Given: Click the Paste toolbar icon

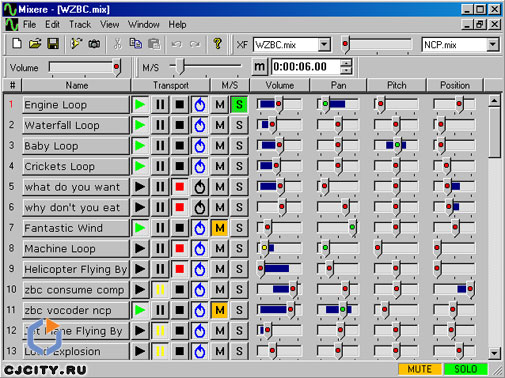Looking at the screenshot, I should click(x=154, y=44).
